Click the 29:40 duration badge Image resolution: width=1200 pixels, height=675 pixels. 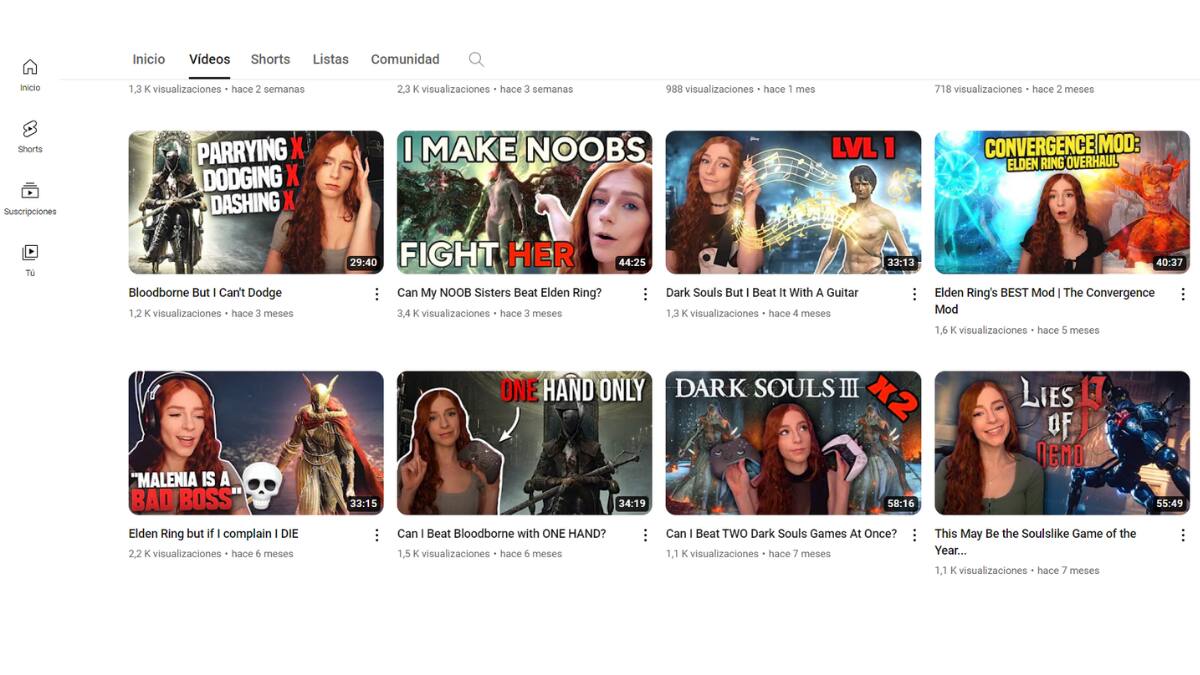click(x=362, y=263)
